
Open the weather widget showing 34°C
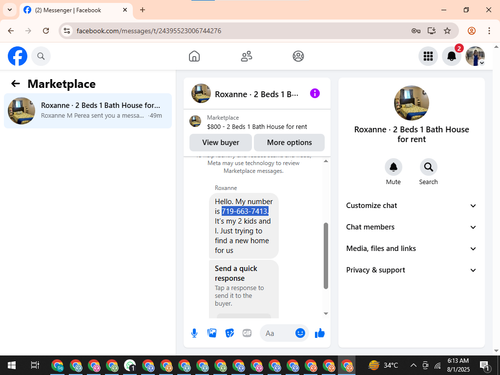tap(383, 365)
